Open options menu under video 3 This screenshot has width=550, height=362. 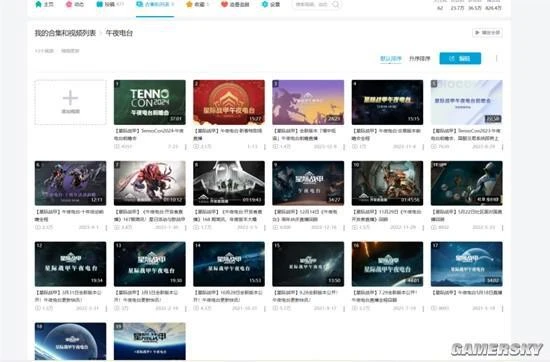tap(344, 147)
